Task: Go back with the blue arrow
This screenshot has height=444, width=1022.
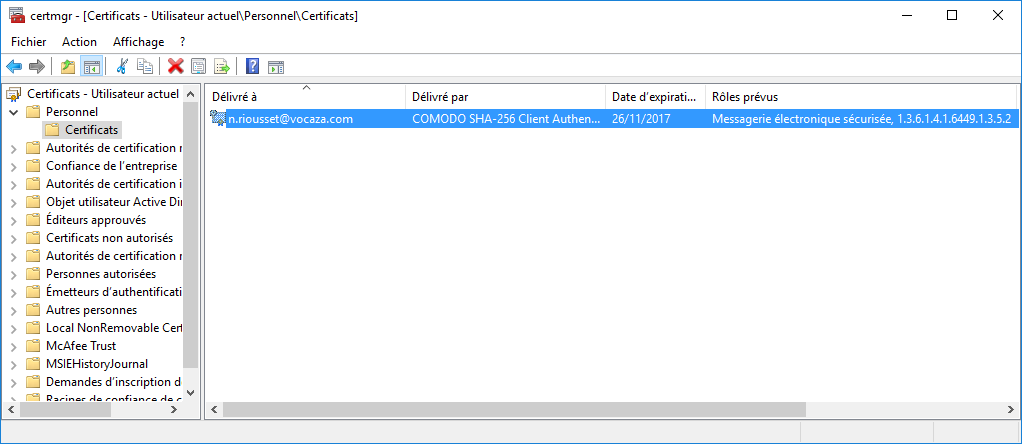Action: click(x=14, y=66)
